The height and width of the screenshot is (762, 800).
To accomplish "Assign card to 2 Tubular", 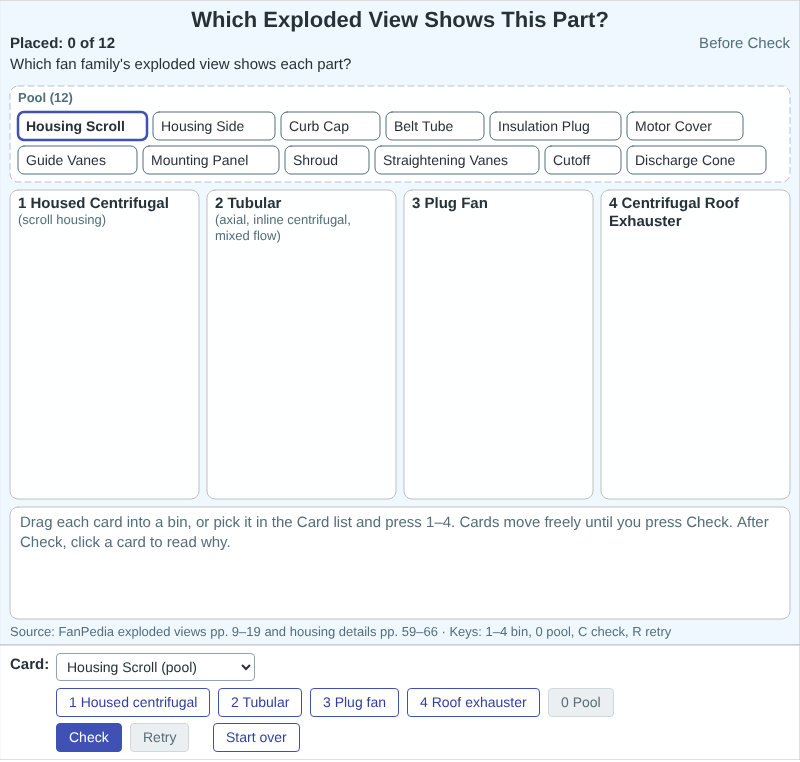I will [x=260, y=702].
